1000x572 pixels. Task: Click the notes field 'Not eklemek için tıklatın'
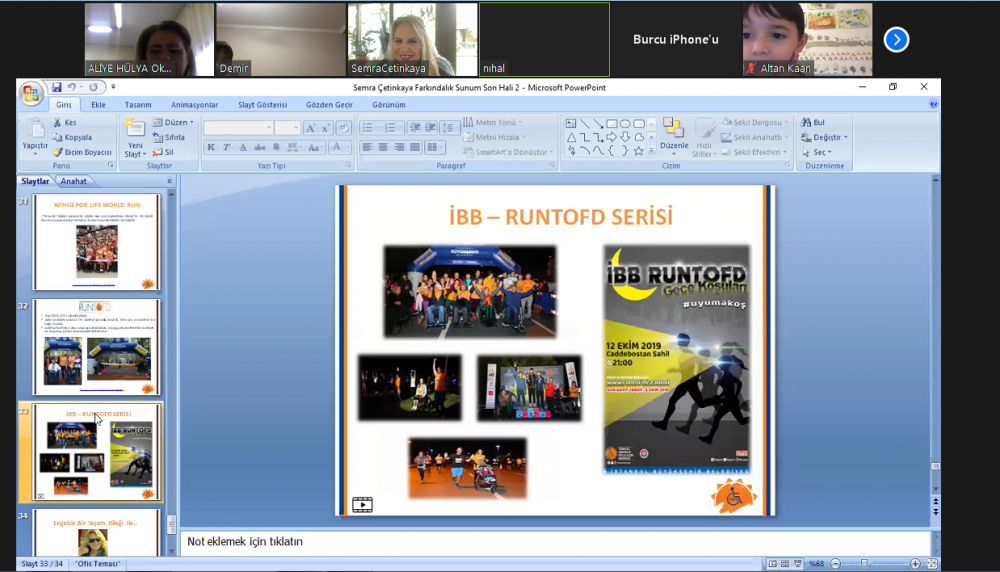click(x=555, y=541)
